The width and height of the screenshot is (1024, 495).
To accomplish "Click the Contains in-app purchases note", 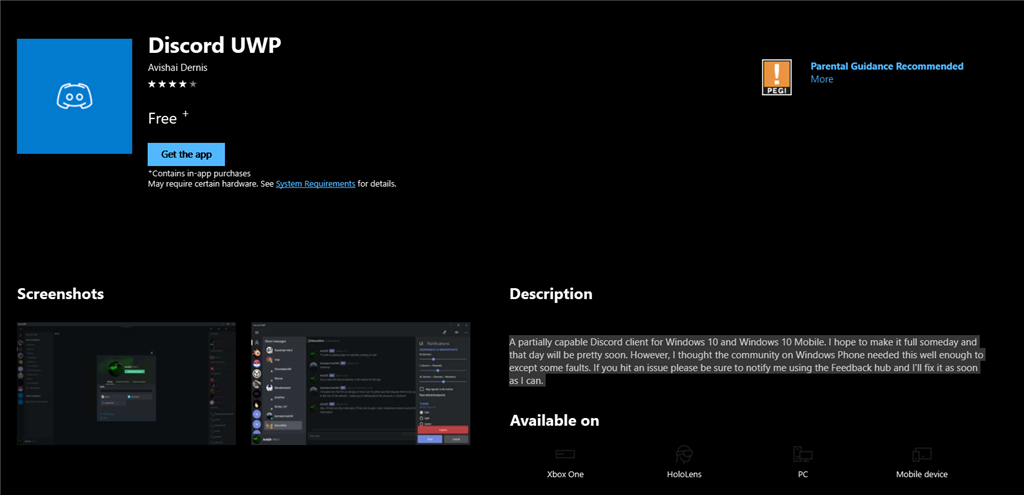I will coord(199,174).
